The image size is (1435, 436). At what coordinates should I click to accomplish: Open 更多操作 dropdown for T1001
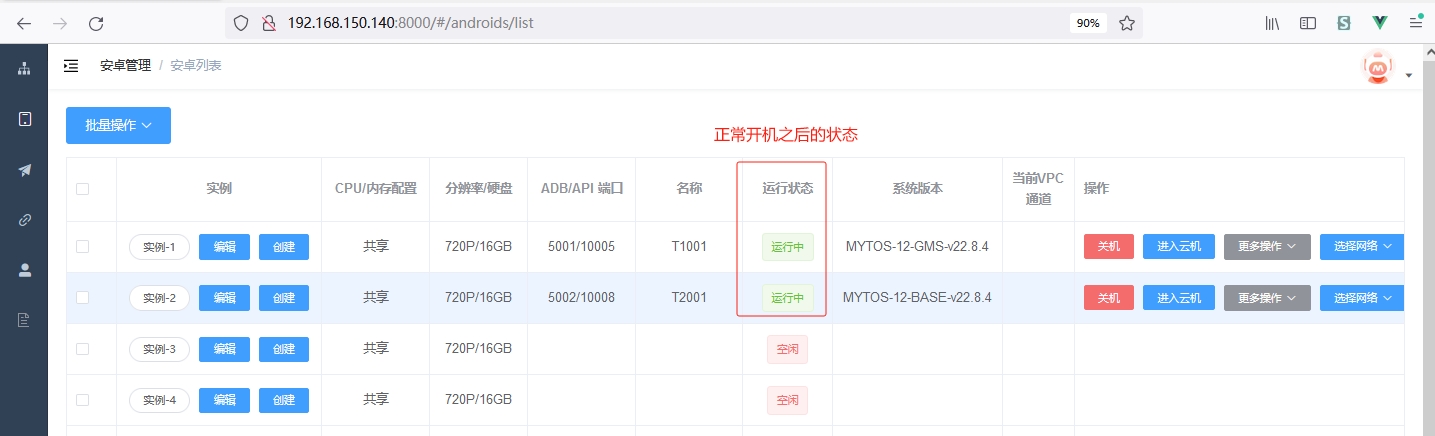click(x=1266, y=247)
